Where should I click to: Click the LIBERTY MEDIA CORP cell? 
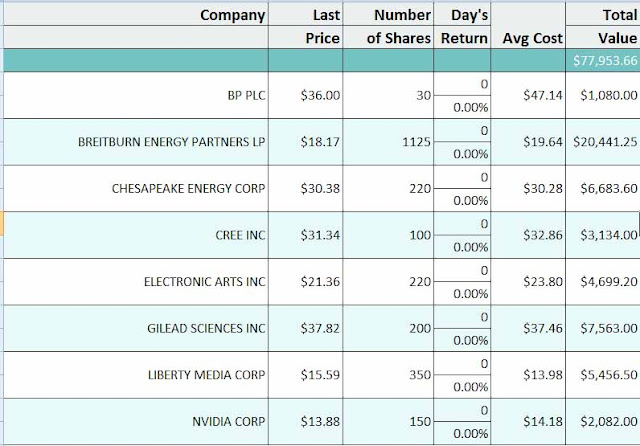(209, 375)
